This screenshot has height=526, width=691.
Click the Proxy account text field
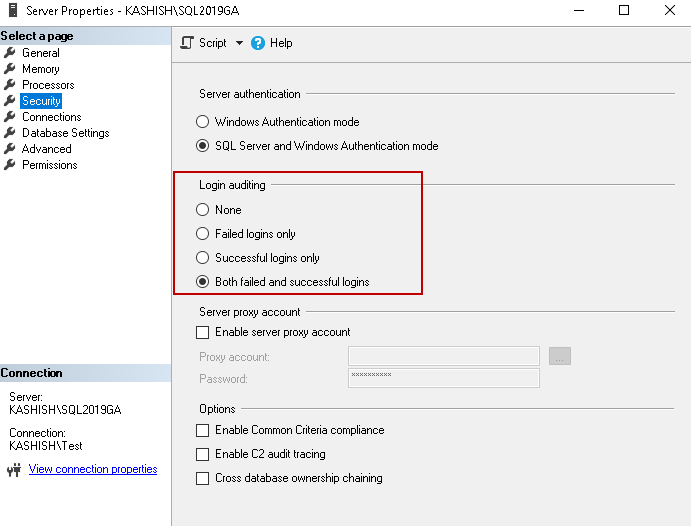[443, 356]
